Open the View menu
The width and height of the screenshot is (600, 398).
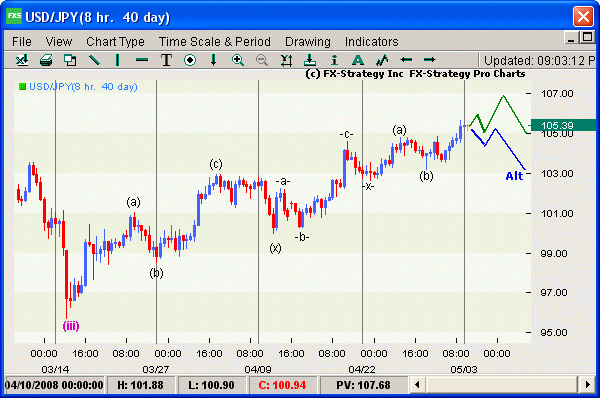pos(59,41)
